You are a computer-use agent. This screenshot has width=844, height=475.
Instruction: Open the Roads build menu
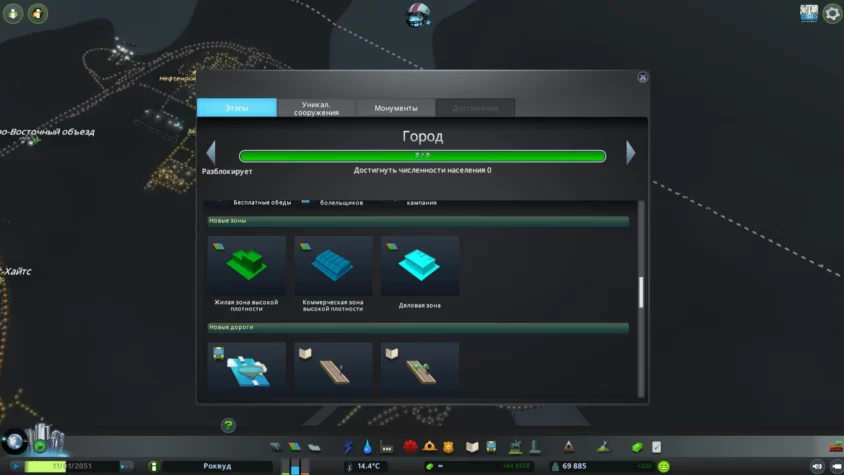[x=275, y=447]
